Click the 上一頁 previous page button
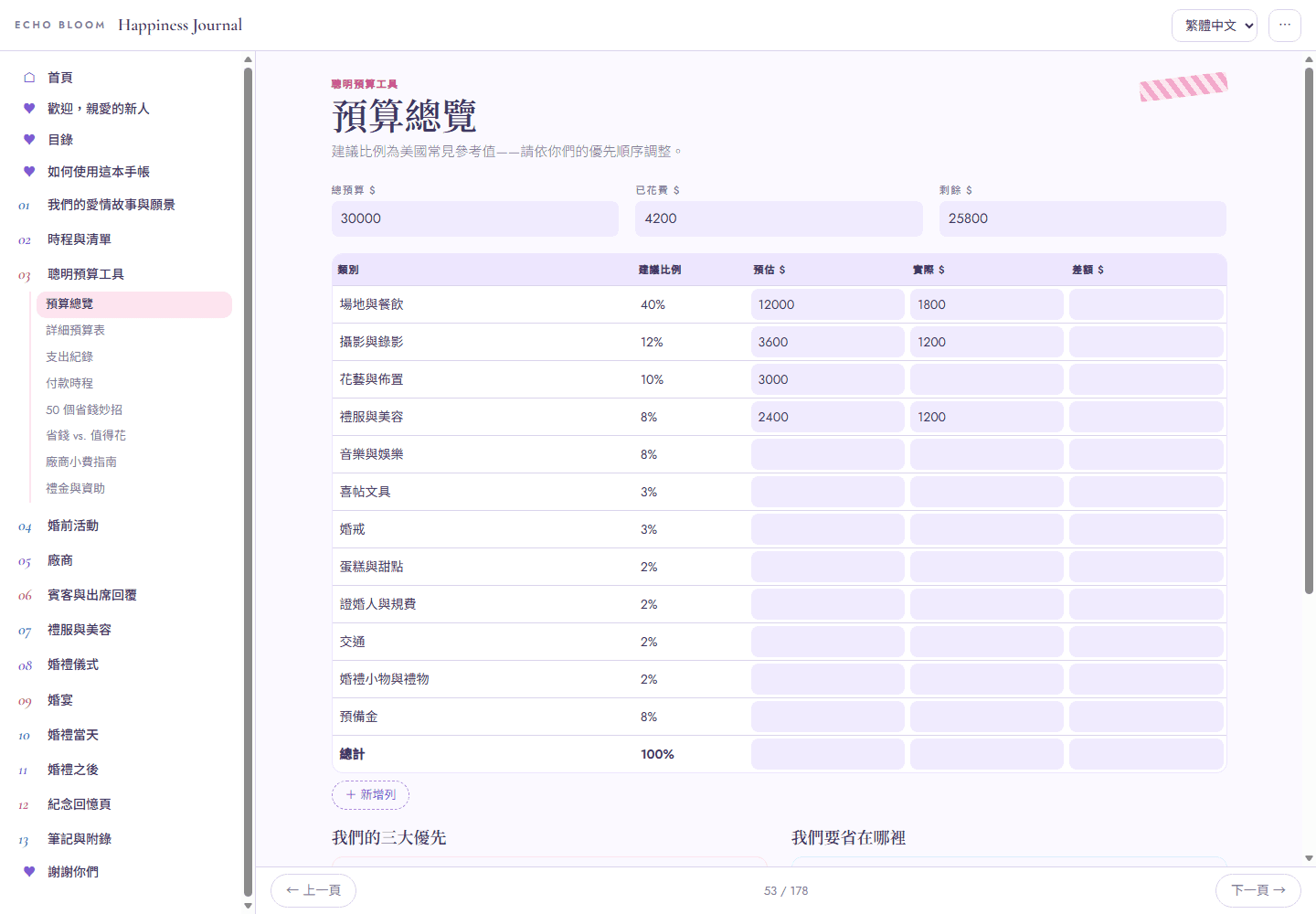 tap(313, 890)
